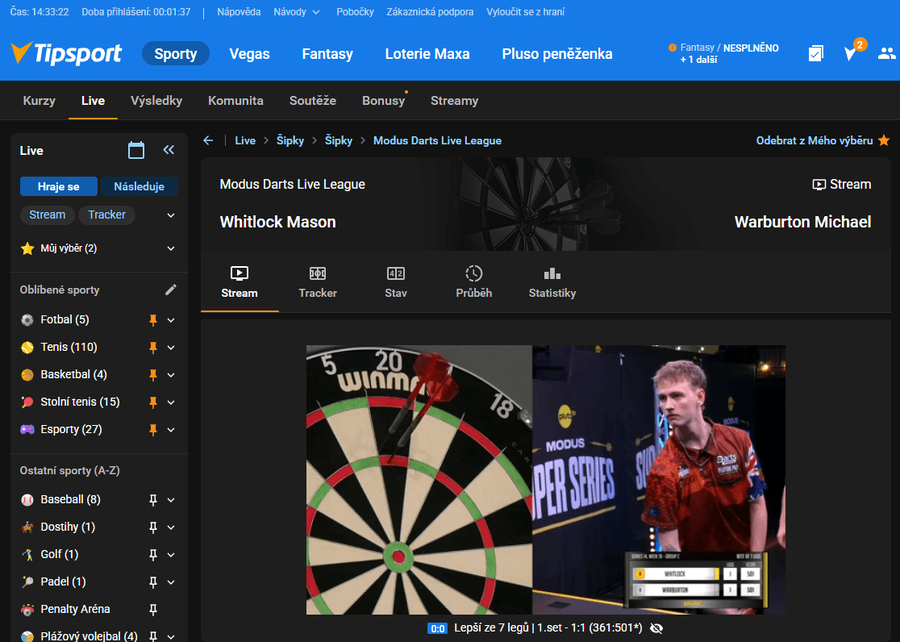Click the Golf player icon
The image size is (900, 642).
27,555
